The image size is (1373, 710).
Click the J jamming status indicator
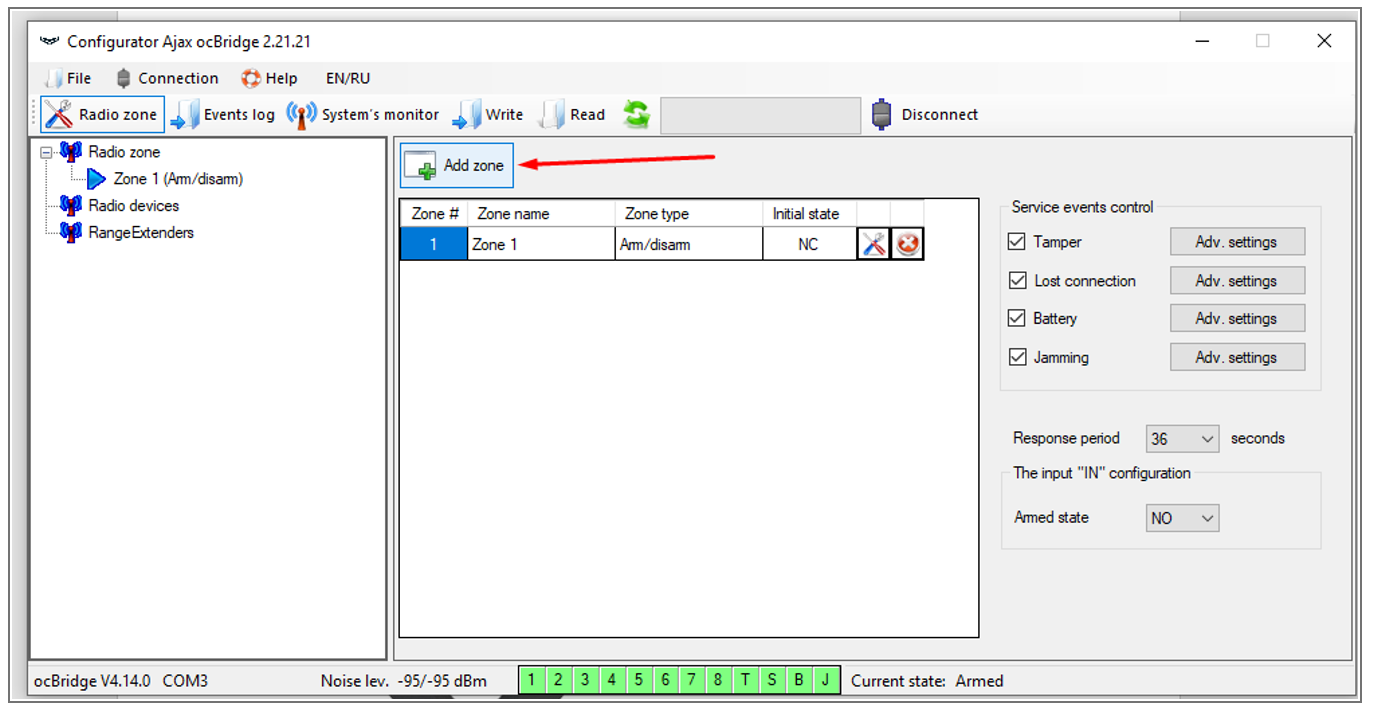point(825,681)
